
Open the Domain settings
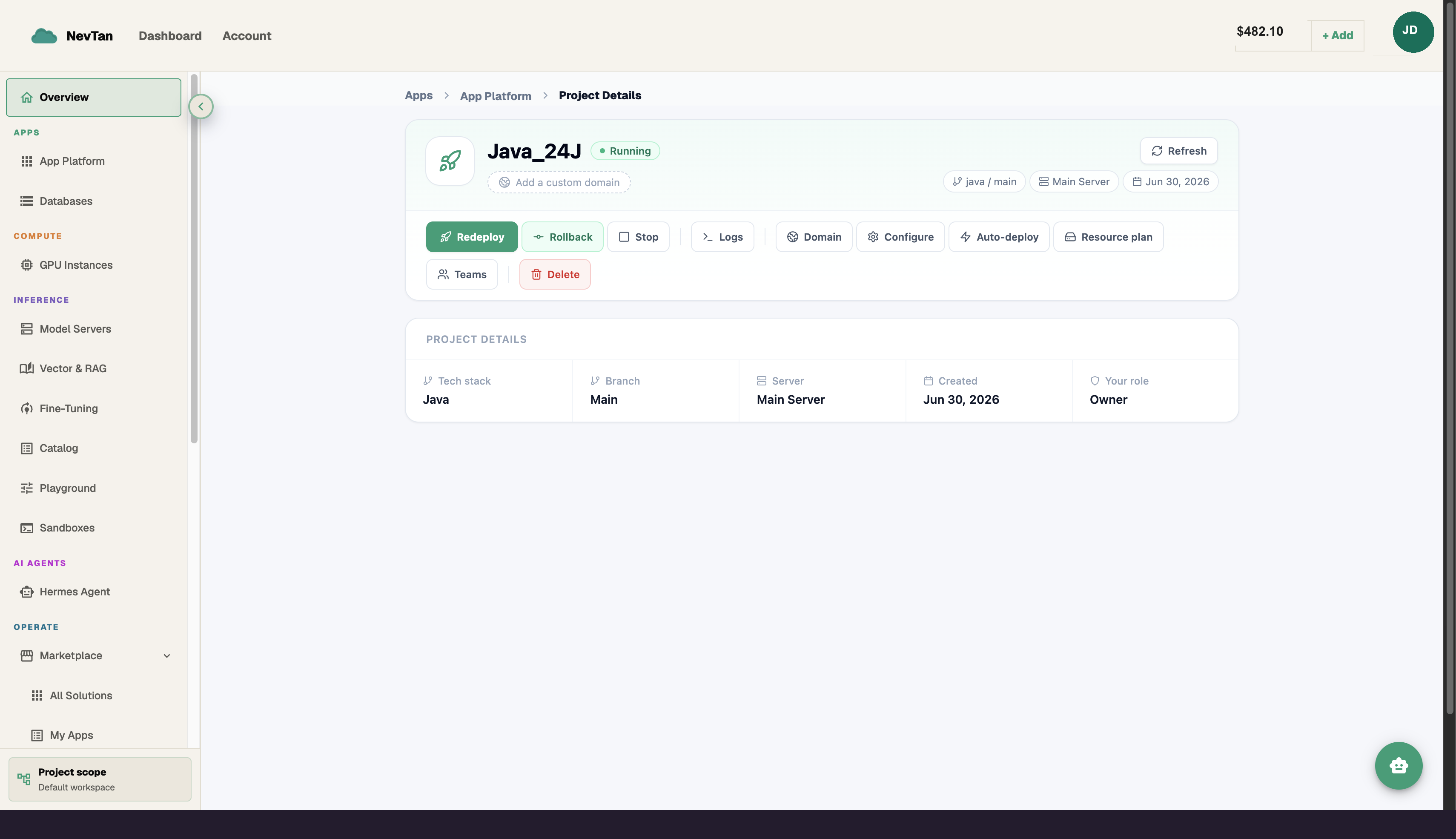(814, 237)
